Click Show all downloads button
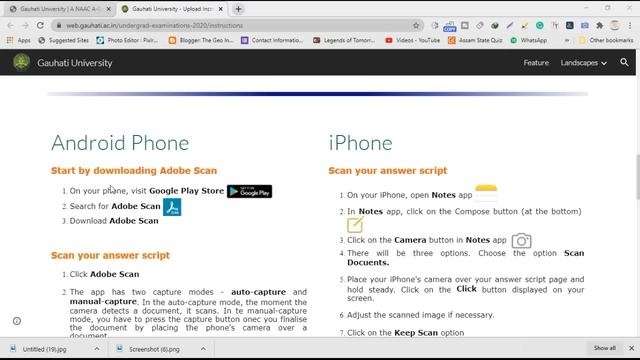Image resolution: width=640 pixels, height=360 pixels. click(604, 348)
